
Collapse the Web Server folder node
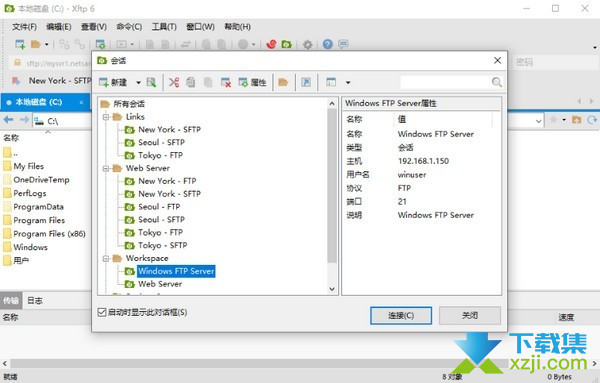point(106,168)
